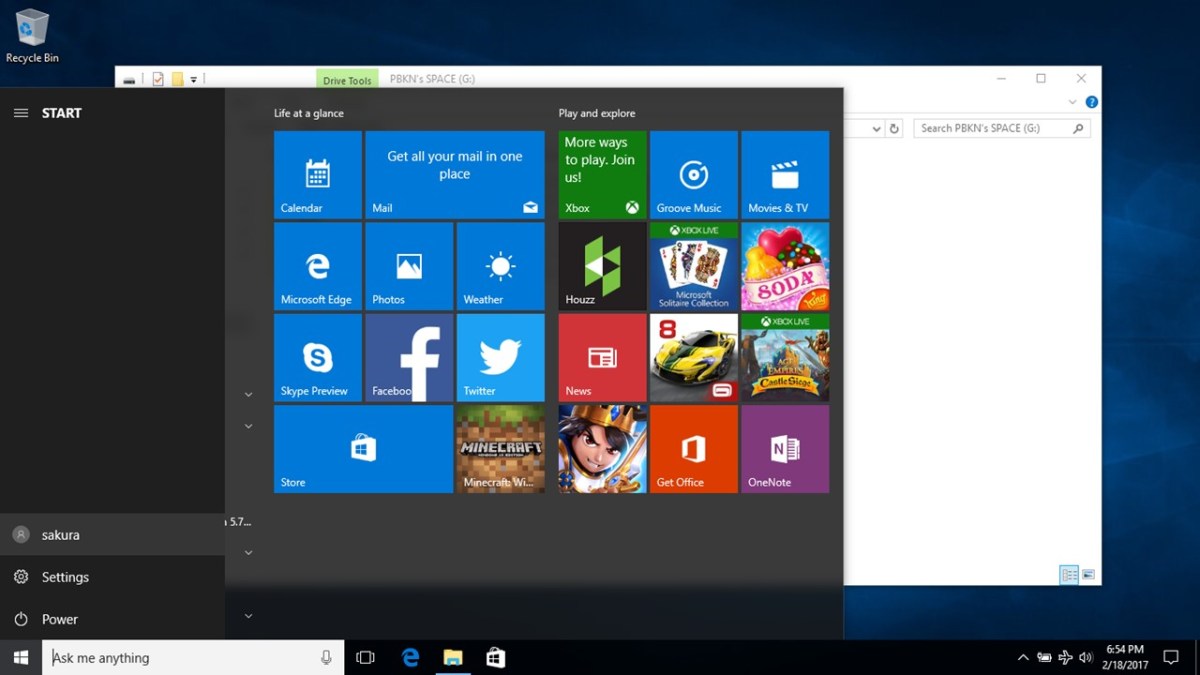Screen dimensions: 1200x675
Task: Click the Power button
Action: coord(59,619)
